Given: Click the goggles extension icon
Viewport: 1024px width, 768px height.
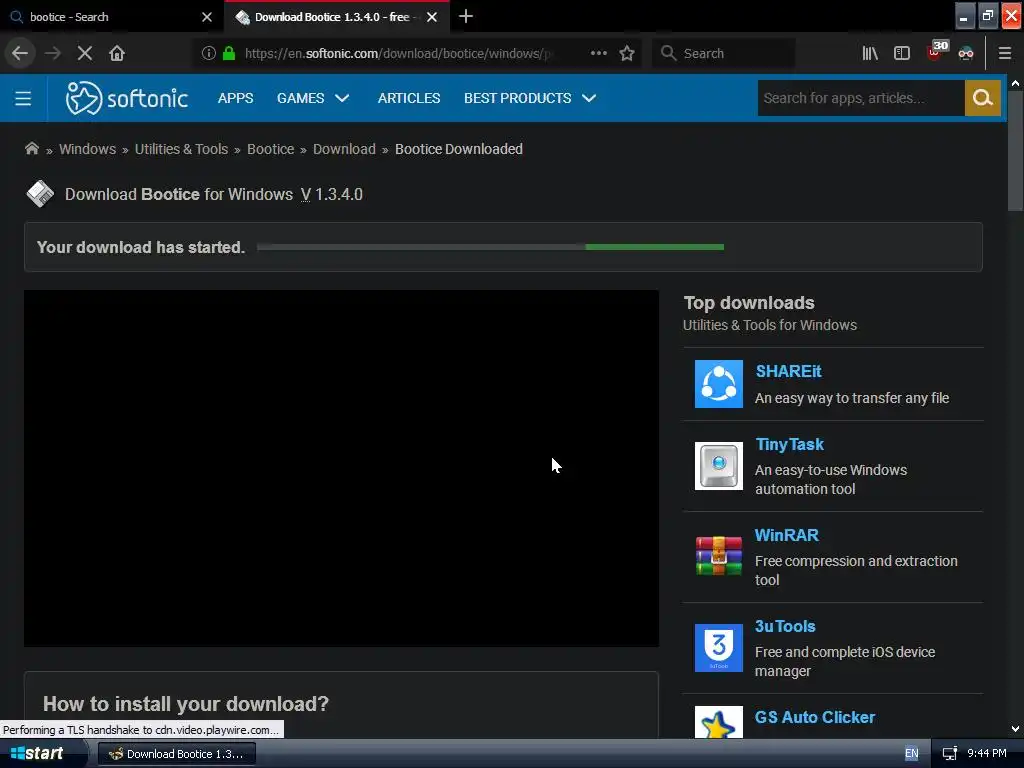Looking at the screenshot, I should (966, 53).
